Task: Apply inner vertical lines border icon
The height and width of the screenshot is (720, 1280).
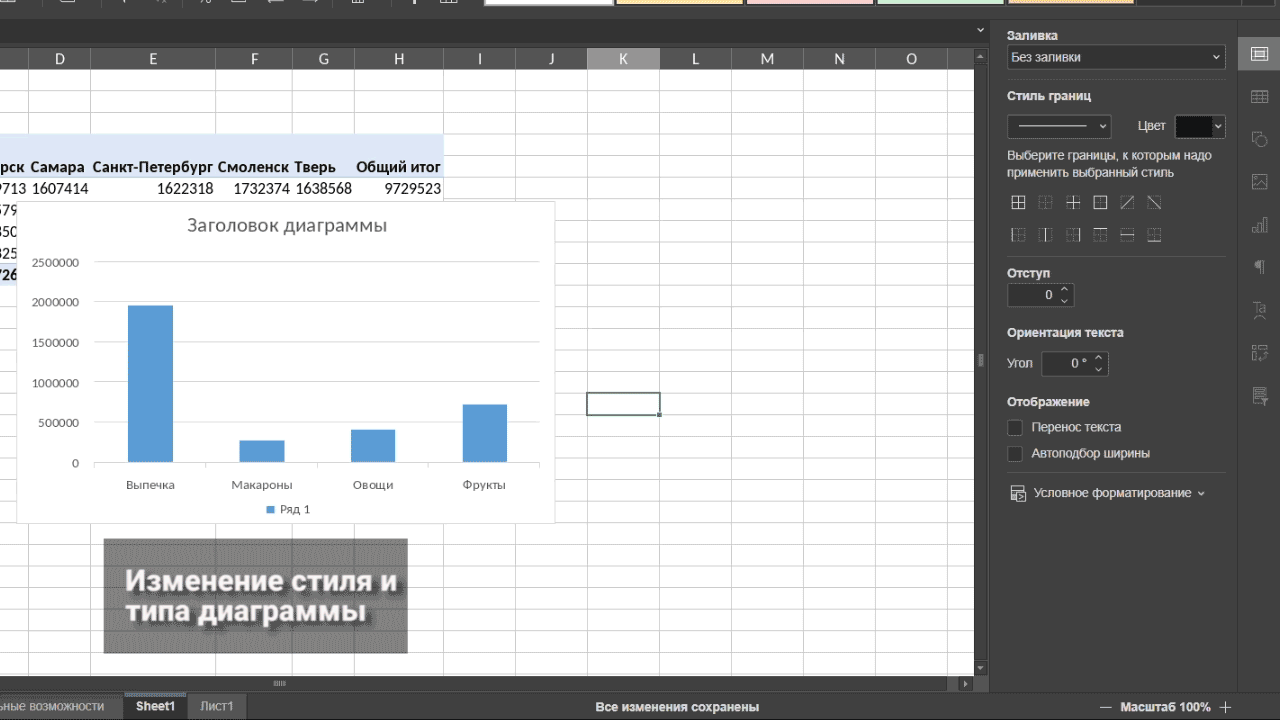Action: click(x=1046, y=235)
